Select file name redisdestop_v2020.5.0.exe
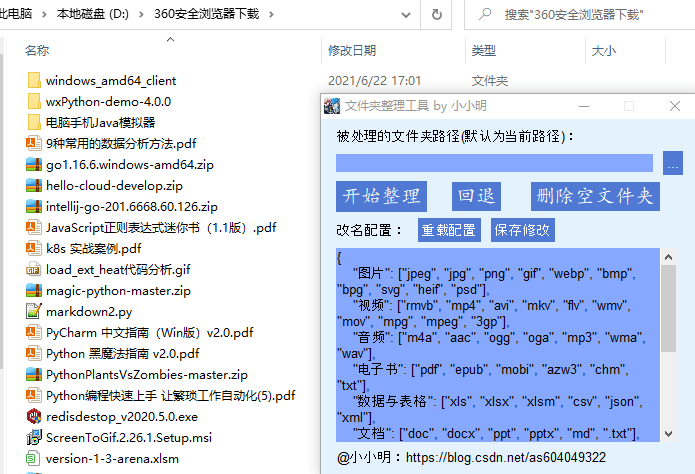Viewport: 695px width, 474px height. tap(122, 417)
